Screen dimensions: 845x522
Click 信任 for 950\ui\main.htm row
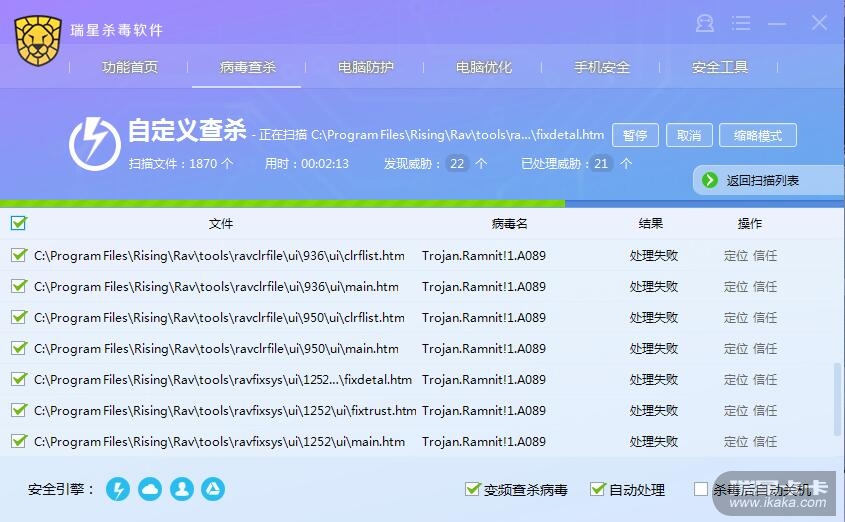tap(765, 349)
